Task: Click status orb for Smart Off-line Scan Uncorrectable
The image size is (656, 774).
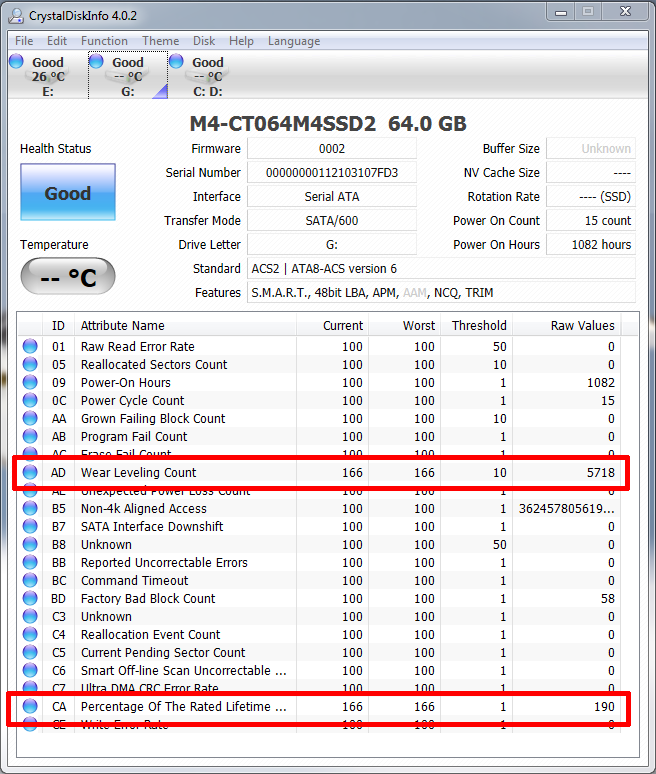Action: pos(30,670)
